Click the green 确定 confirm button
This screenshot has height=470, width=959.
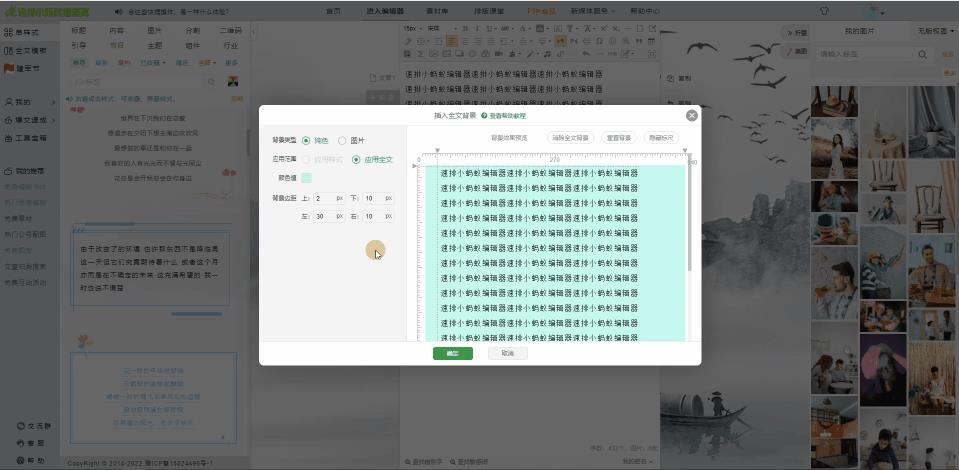pyautogui.click(x=453, y=353)
